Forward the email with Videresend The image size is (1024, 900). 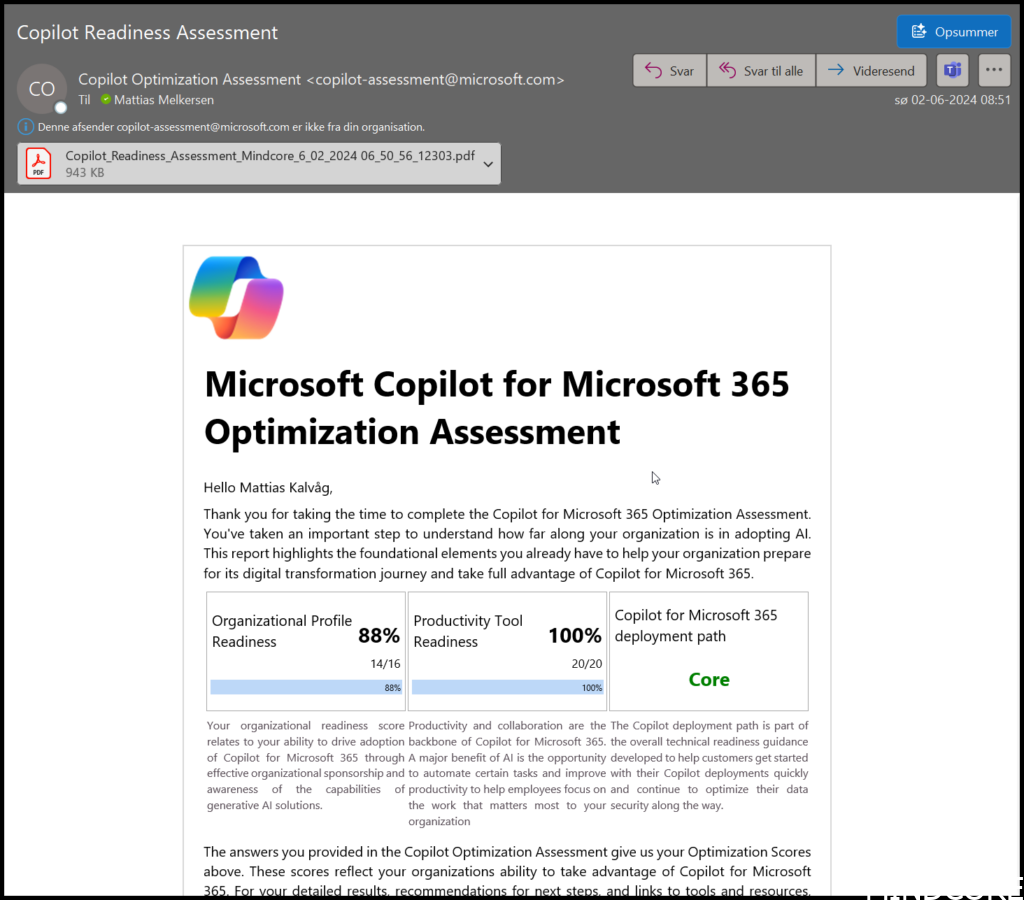pyautogui.click(x=871, y=71)
